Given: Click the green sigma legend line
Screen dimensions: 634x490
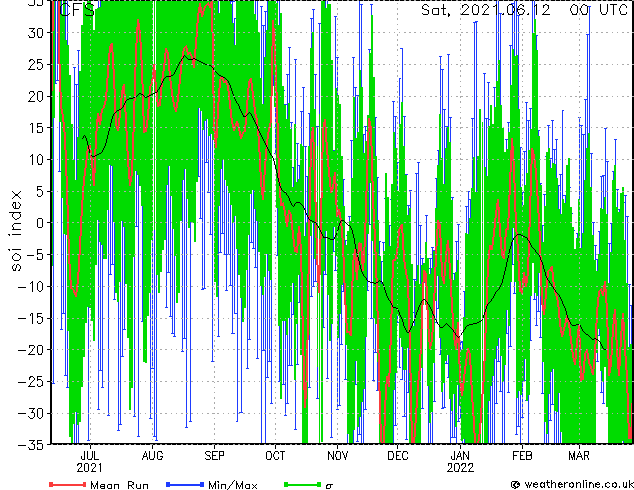Looking at the screenshot, I should point(302,484).
